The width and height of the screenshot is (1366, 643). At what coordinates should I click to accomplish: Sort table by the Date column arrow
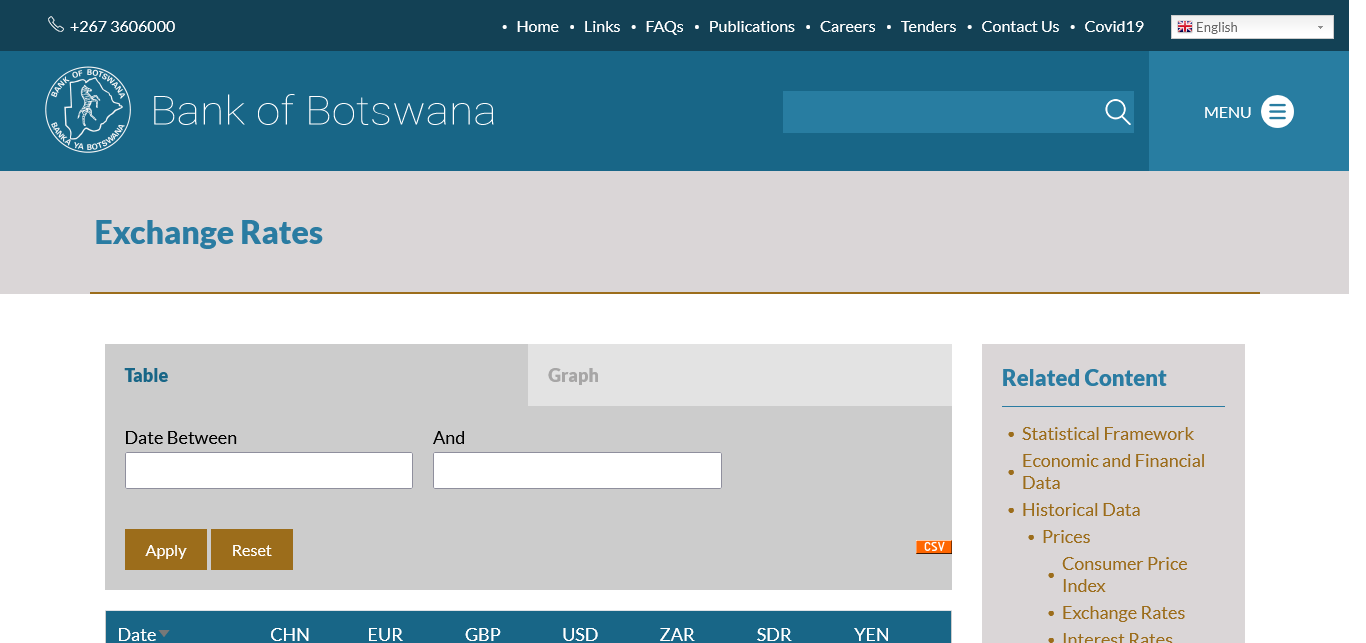coord(164,633)
